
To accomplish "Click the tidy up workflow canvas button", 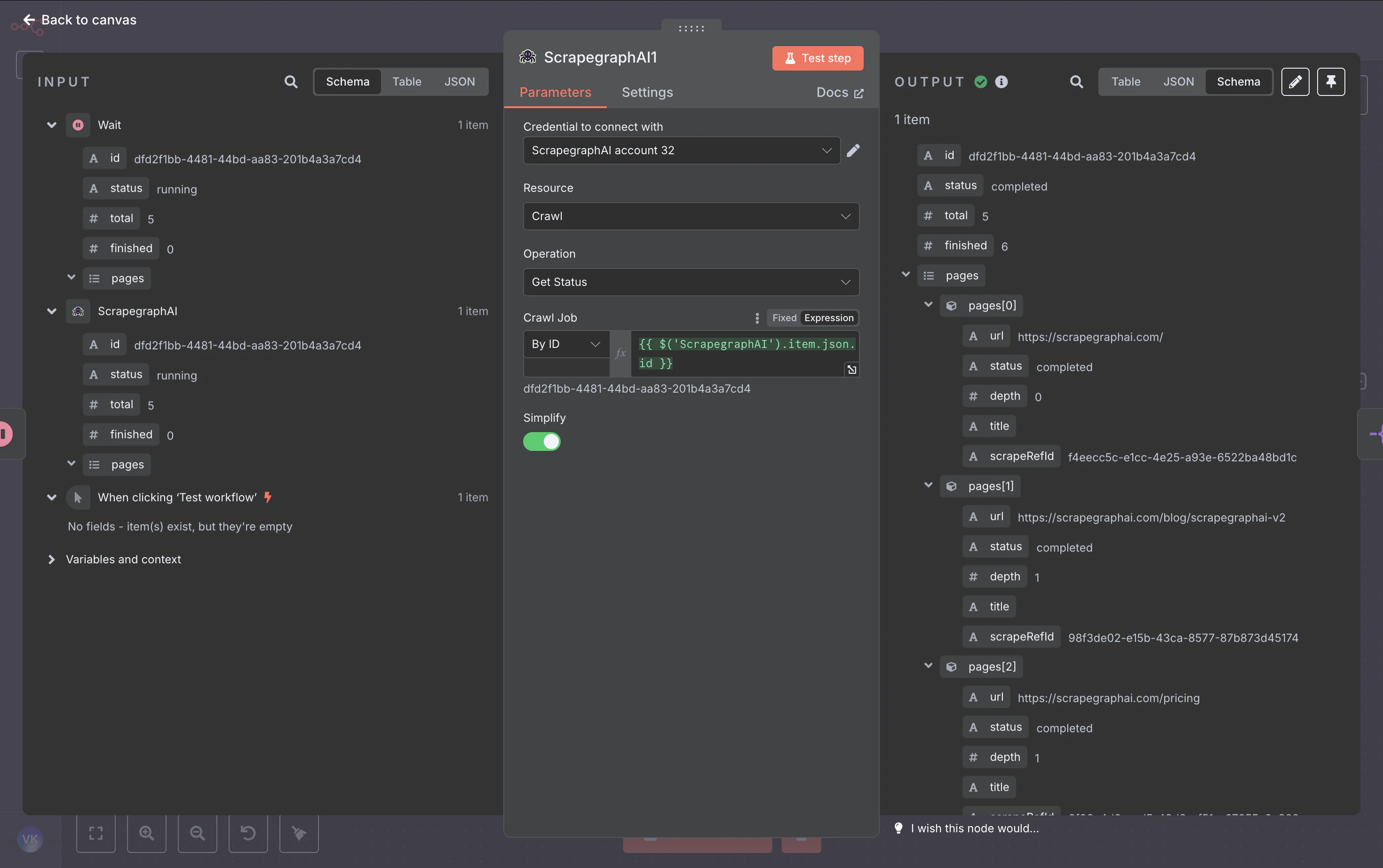I will 299,833.
